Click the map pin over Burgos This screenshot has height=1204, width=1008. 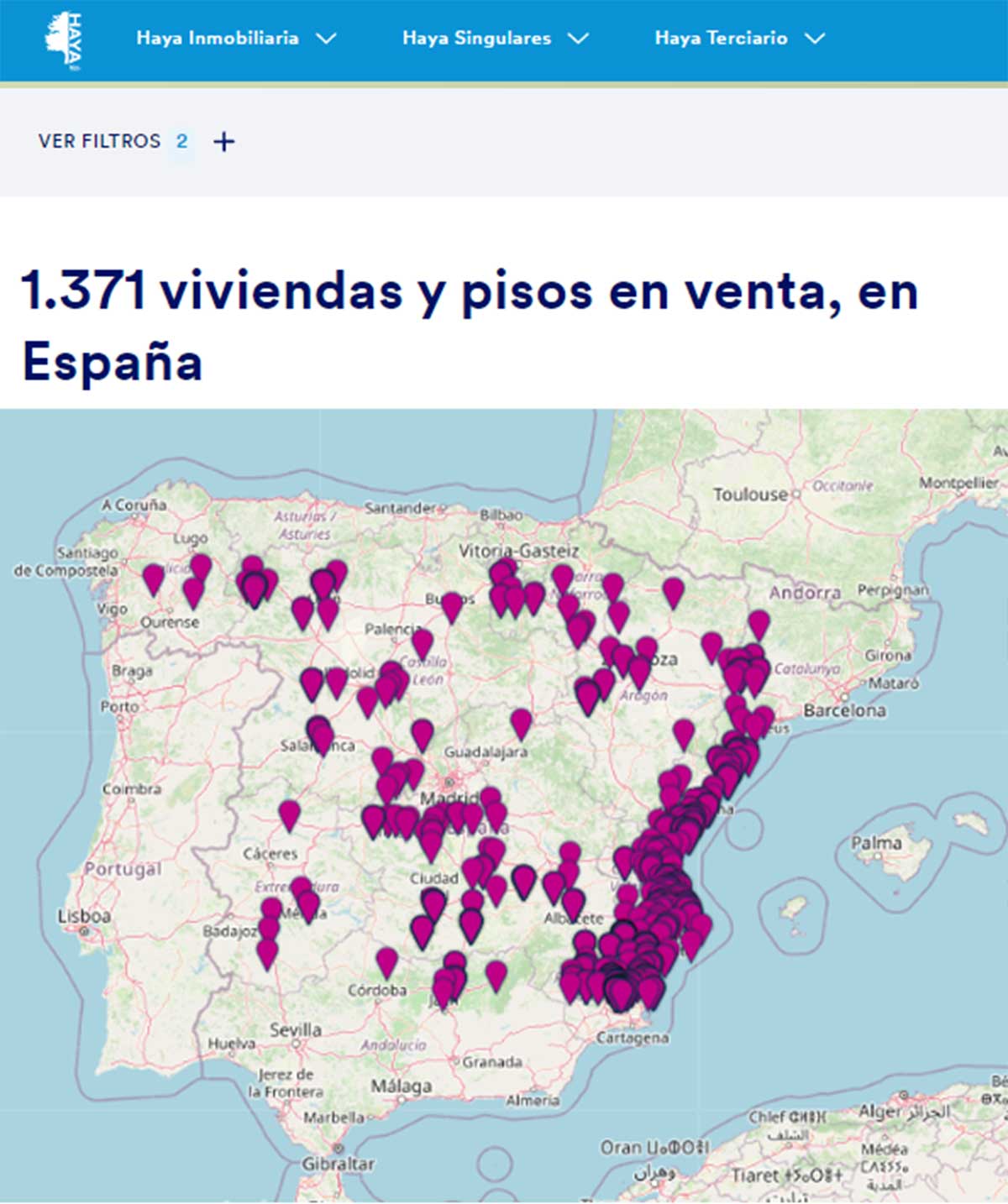(452, 605)
